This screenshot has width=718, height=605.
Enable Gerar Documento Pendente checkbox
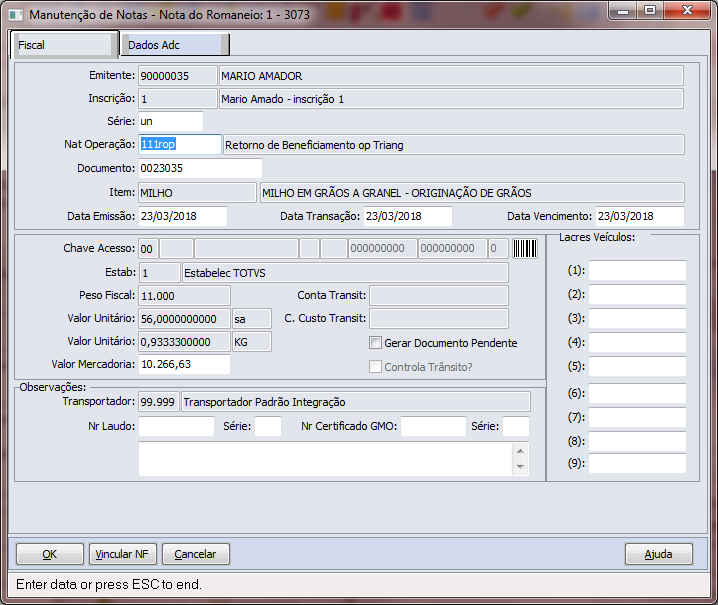pyautogui.click(x=375, y=343)
